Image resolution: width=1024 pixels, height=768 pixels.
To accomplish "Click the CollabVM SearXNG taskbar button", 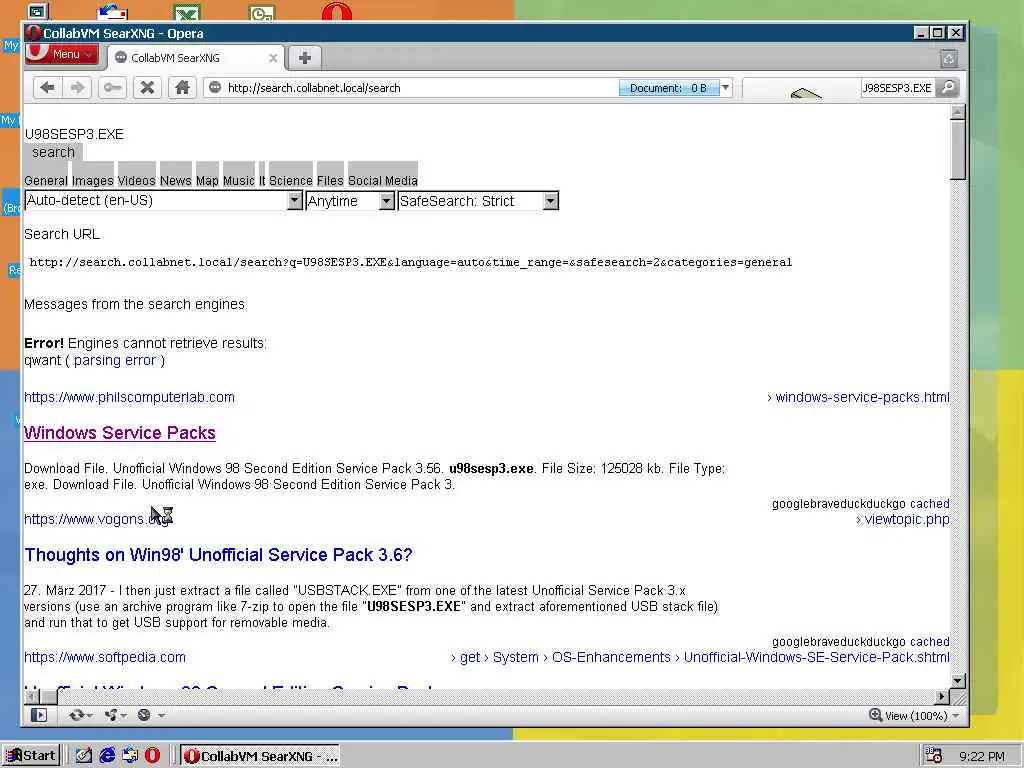I will pyautogui.click(x=260, y=756).
